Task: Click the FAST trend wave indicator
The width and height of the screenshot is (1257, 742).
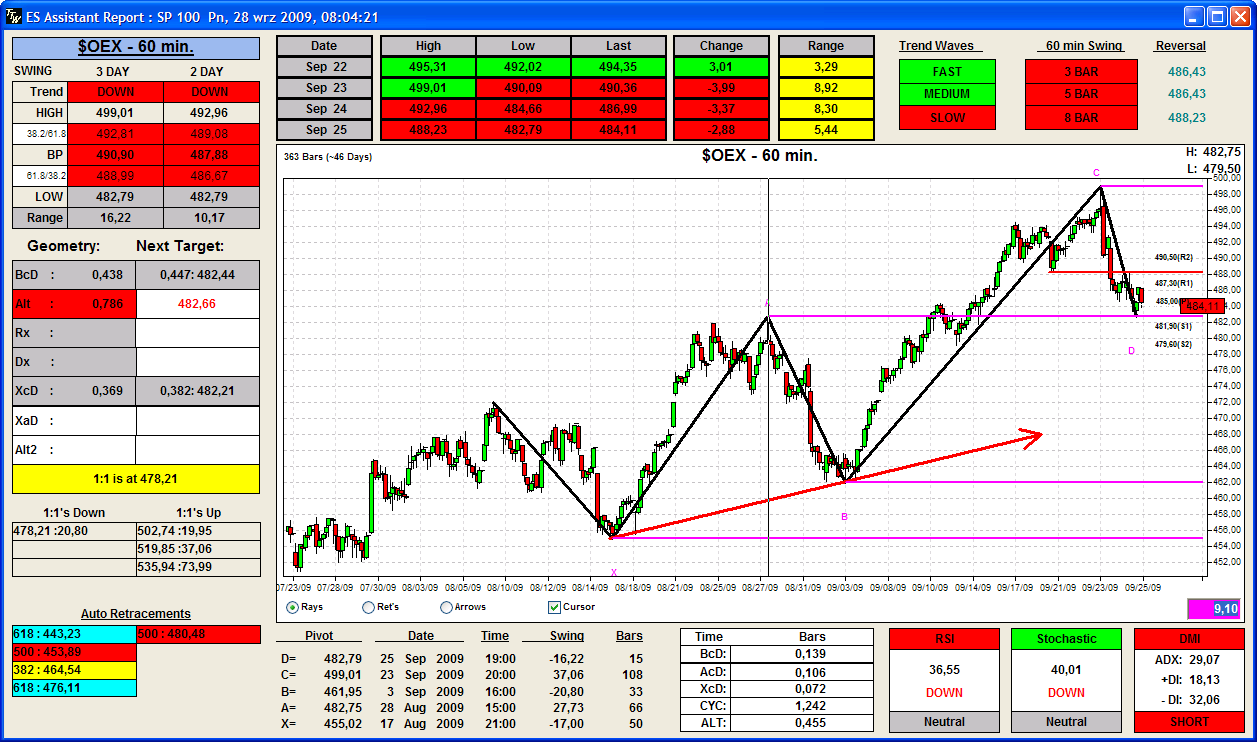Action: (x=947, y=72)
